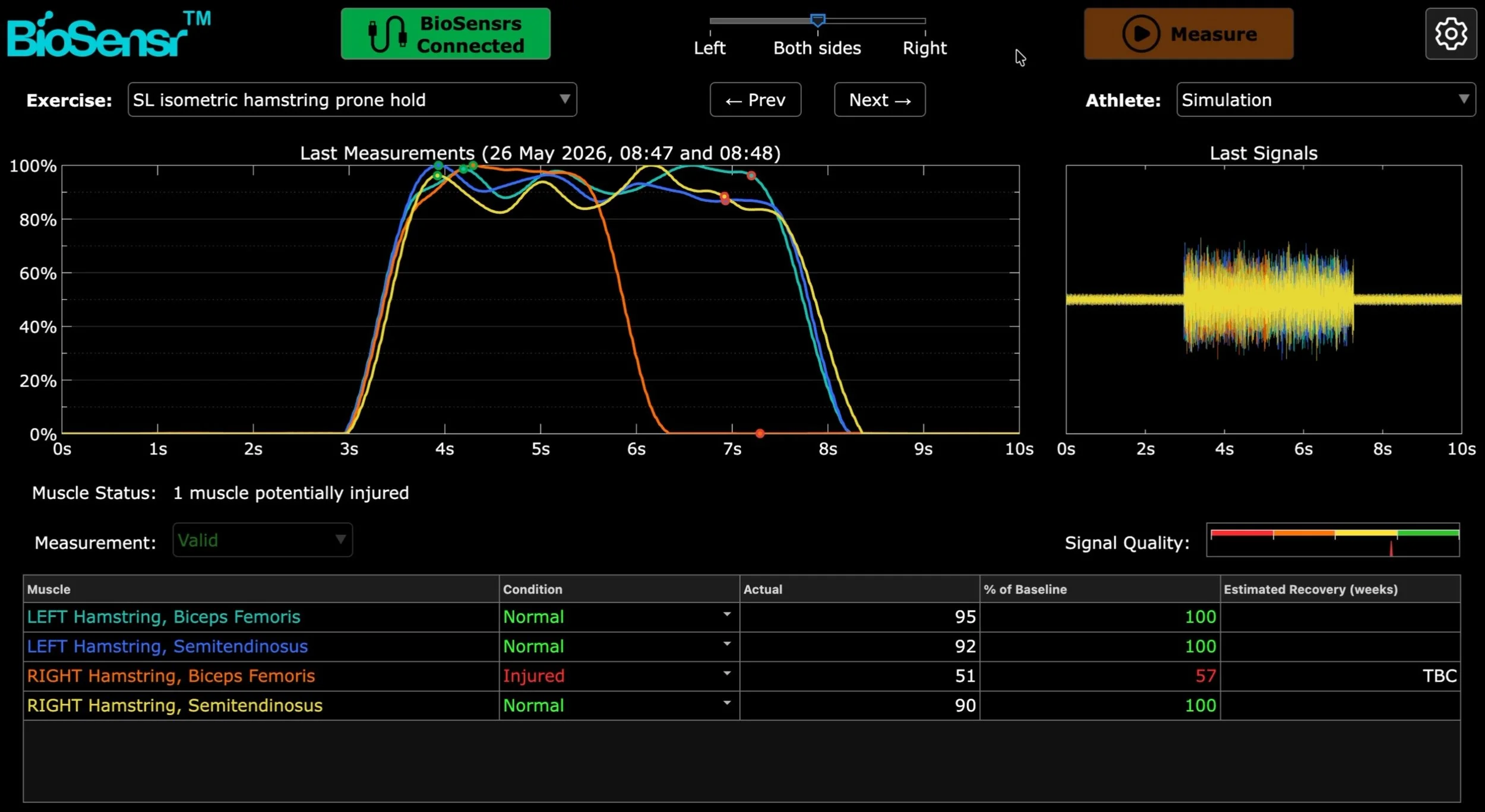Select Left on the side slider
The width and height of the screenshot is (1485, 812).
(710, 48)
